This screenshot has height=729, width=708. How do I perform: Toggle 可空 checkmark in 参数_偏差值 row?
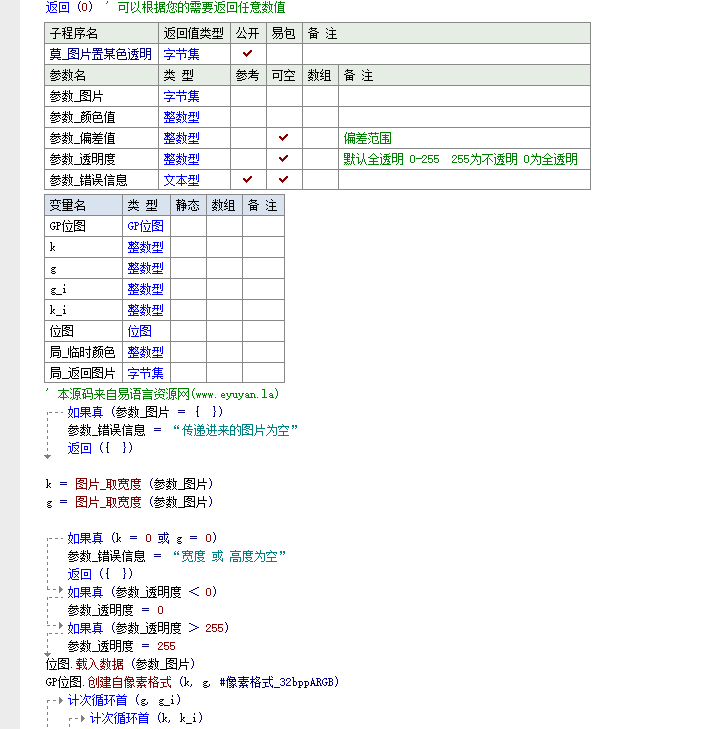pos(284,138)
